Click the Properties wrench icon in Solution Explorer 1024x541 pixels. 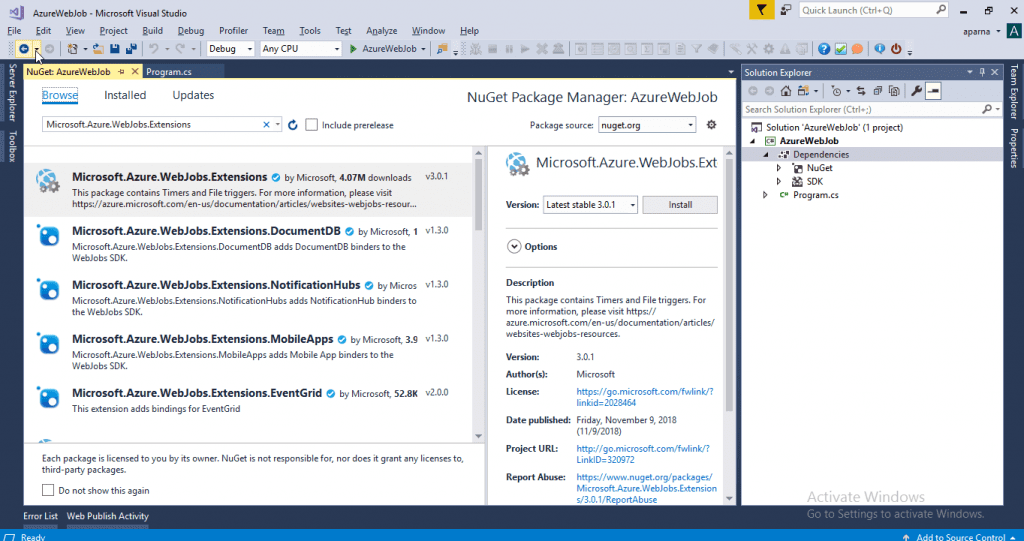coord(916,91)
